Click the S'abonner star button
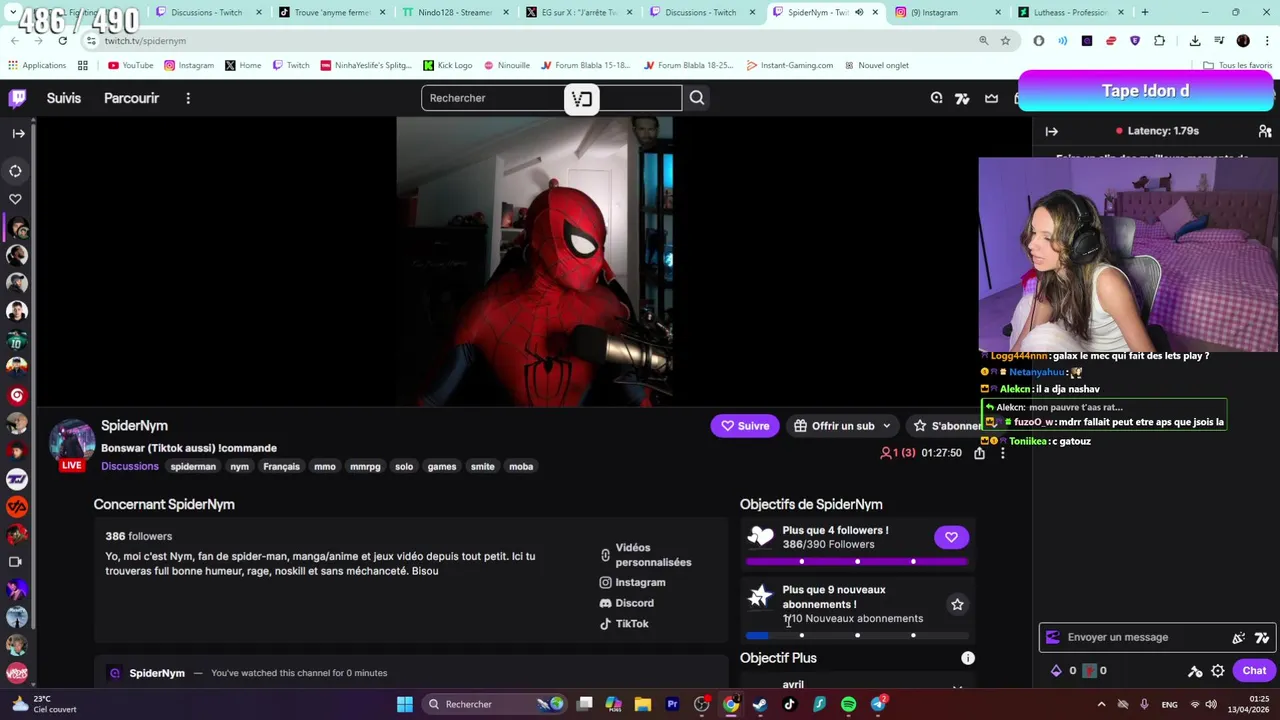This screenshot has width=1280, height=720. [x=947, y=426]
